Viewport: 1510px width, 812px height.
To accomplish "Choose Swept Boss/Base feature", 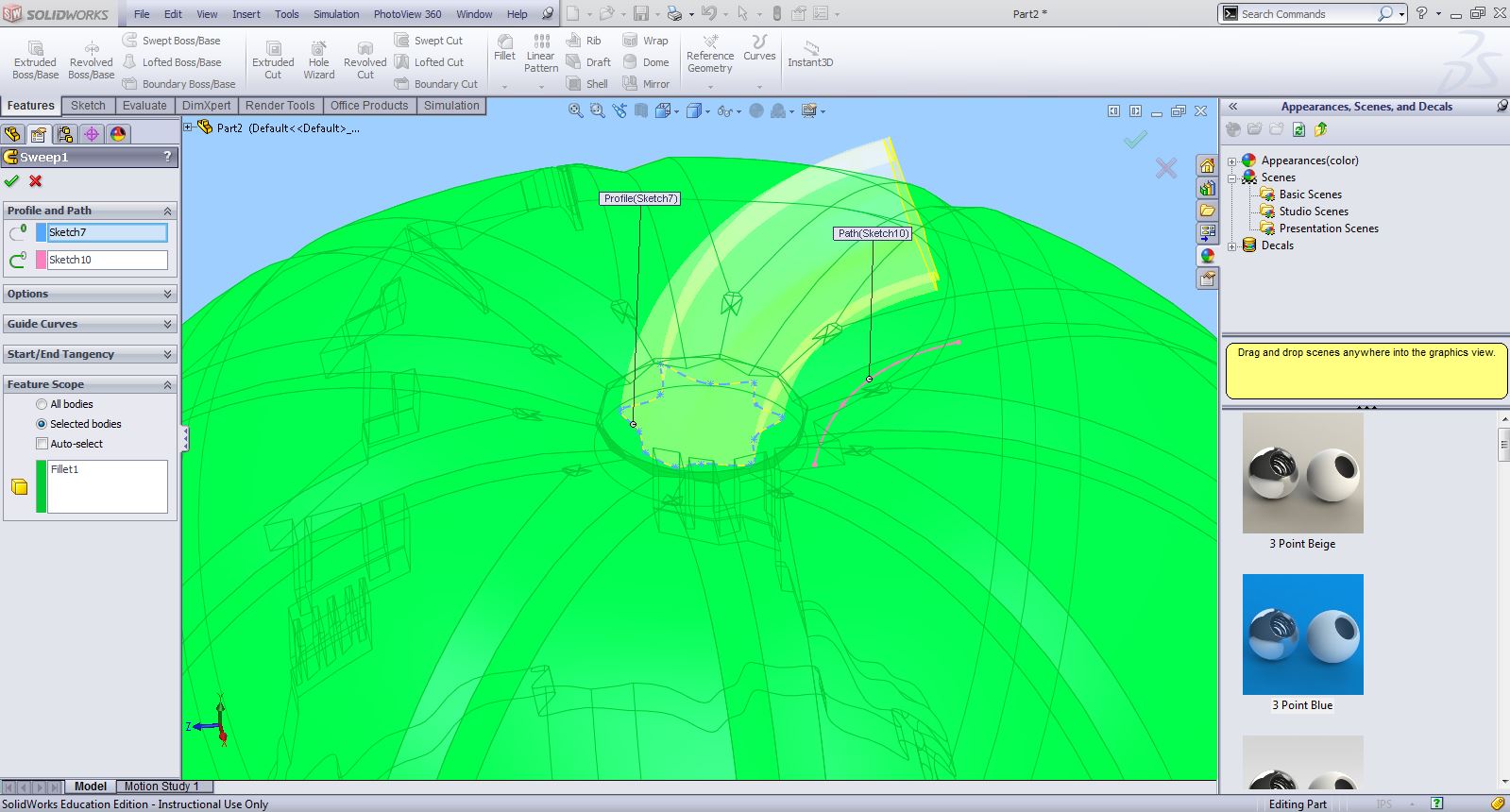I will pos(172,41).
